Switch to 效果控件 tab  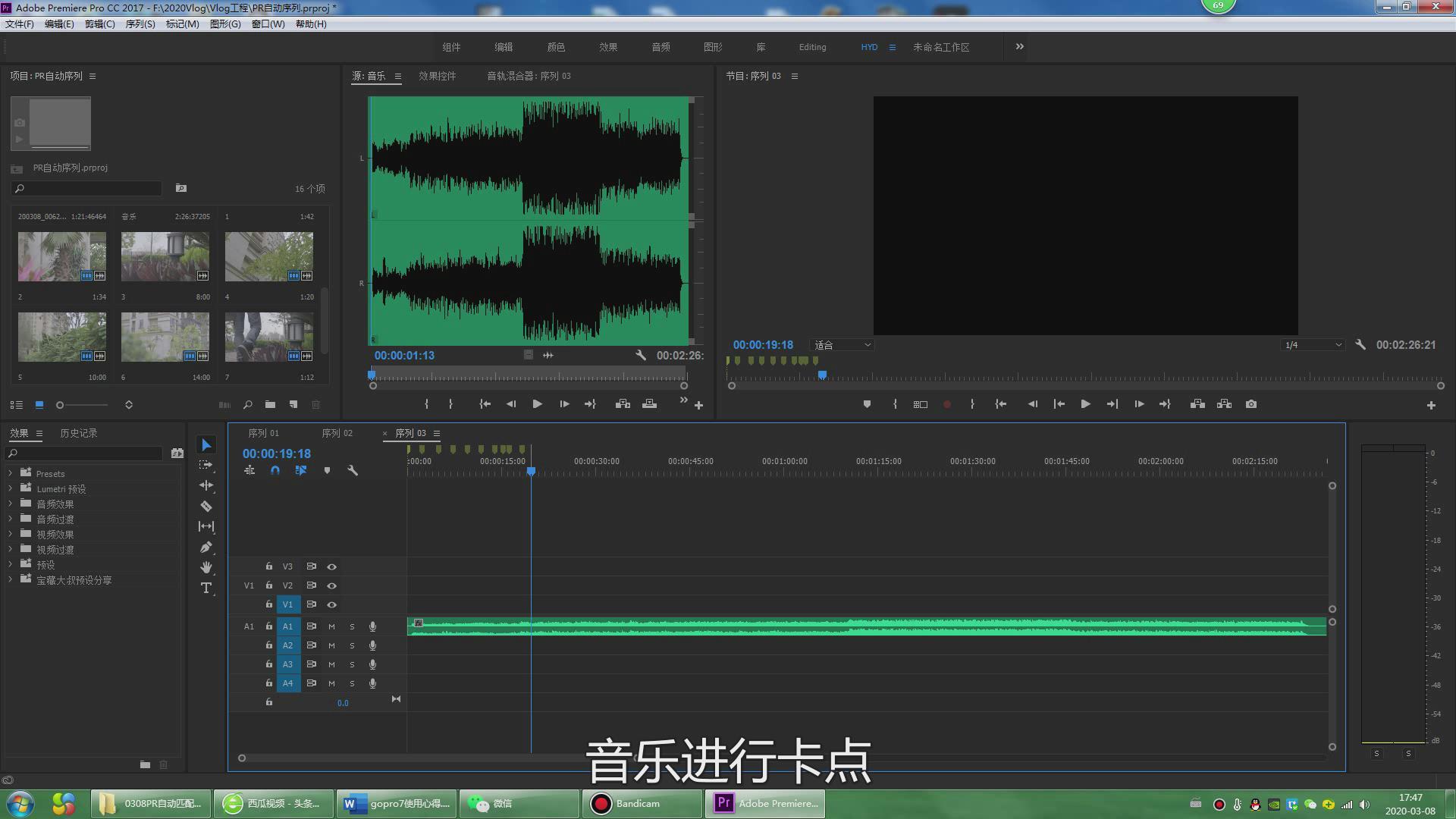pos(438,76)
